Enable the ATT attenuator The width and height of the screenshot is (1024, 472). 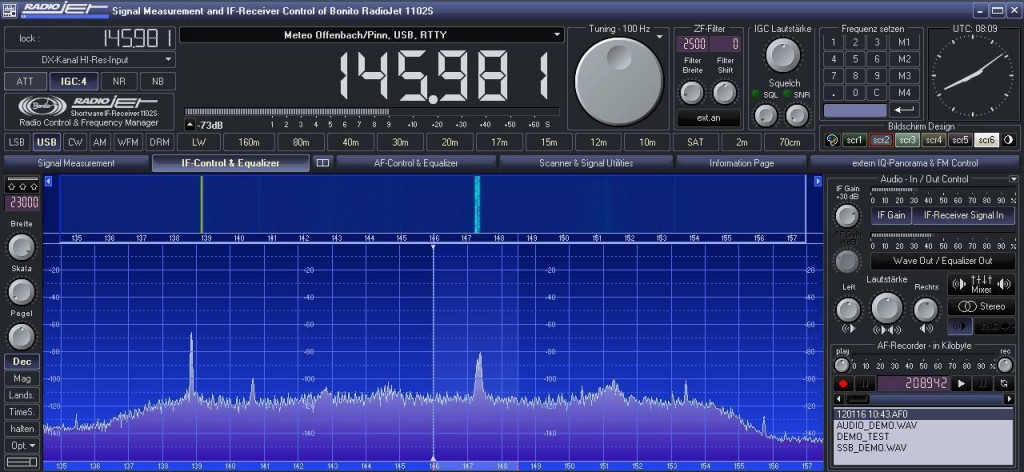tap(25, 81)
